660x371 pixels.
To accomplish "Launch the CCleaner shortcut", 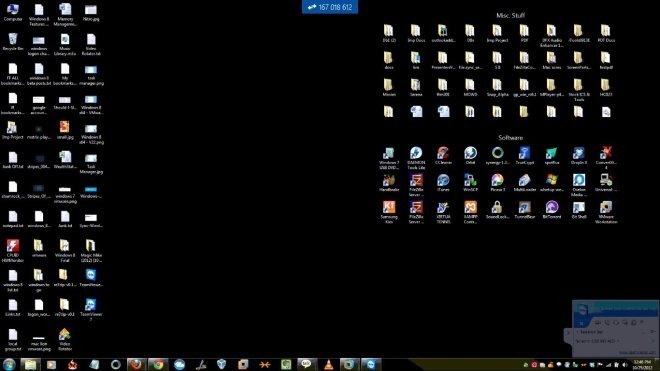I will [443, 155].
